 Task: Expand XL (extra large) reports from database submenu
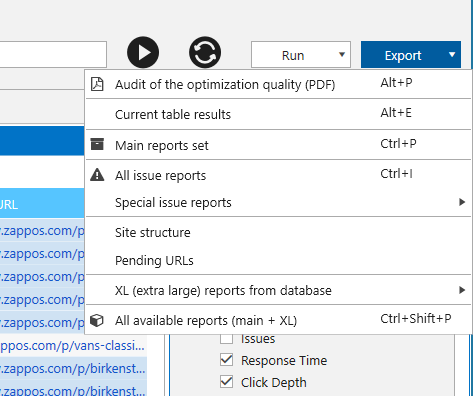pyautogui.click(x=278, y=290)
